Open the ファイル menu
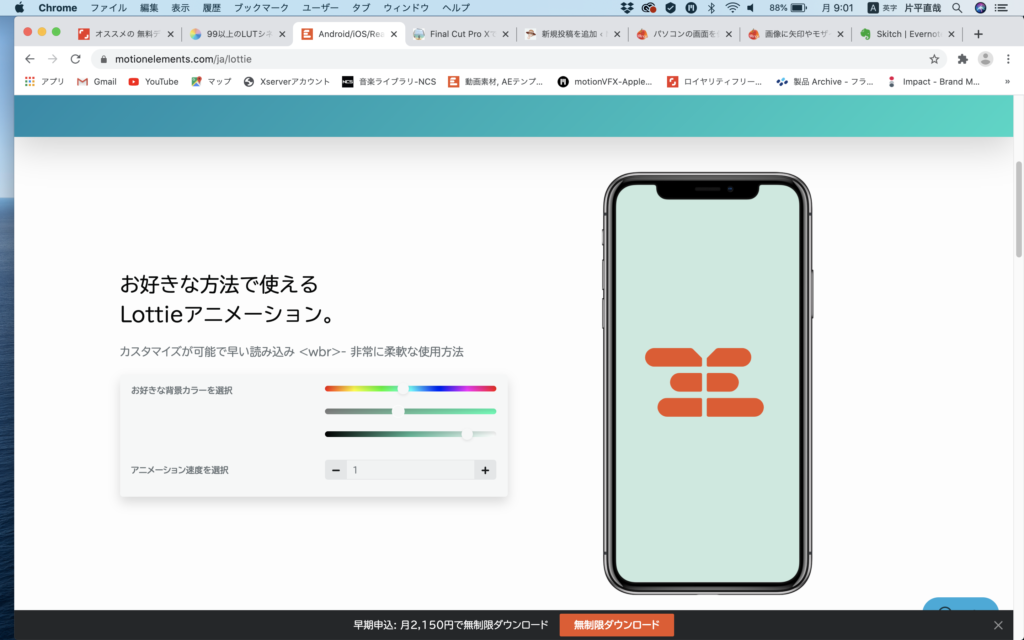The width and height of the screenshot is (1024, 640). point(108,8)
